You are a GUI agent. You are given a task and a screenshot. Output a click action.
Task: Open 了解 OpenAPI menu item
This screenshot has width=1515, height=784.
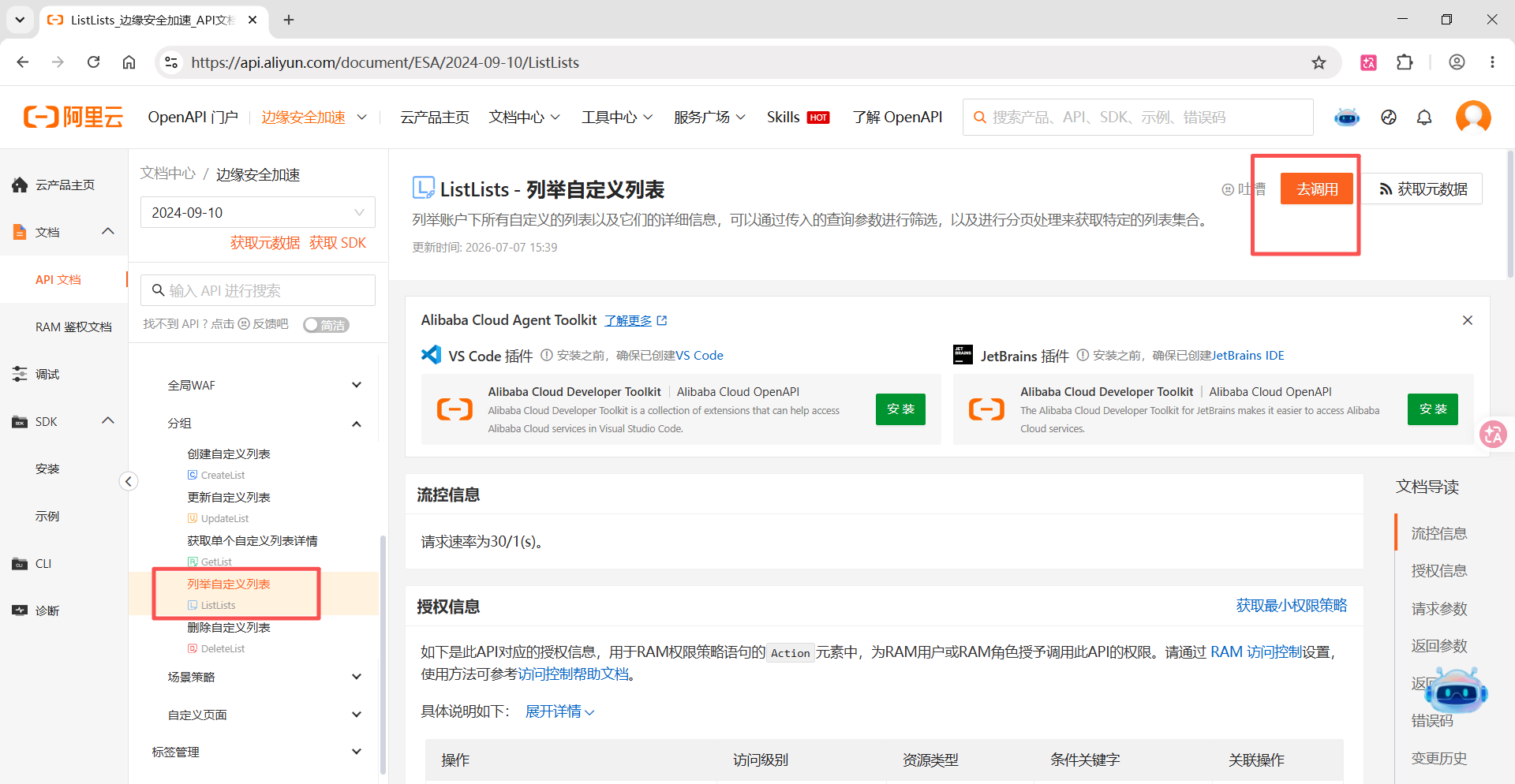pos(897,117)
